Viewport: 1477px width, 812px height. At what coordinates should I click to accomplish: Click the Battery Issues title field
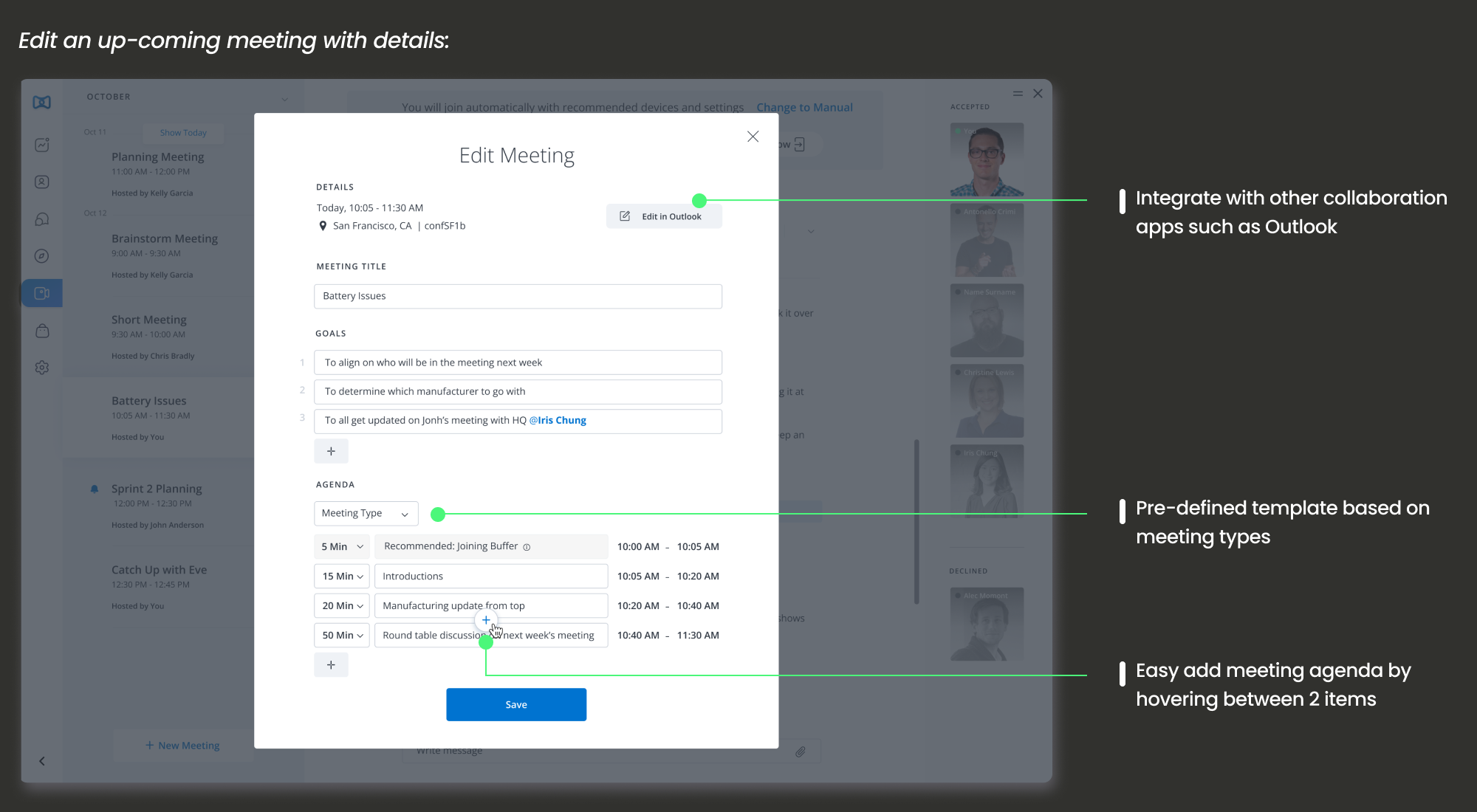tap(517, 296)
